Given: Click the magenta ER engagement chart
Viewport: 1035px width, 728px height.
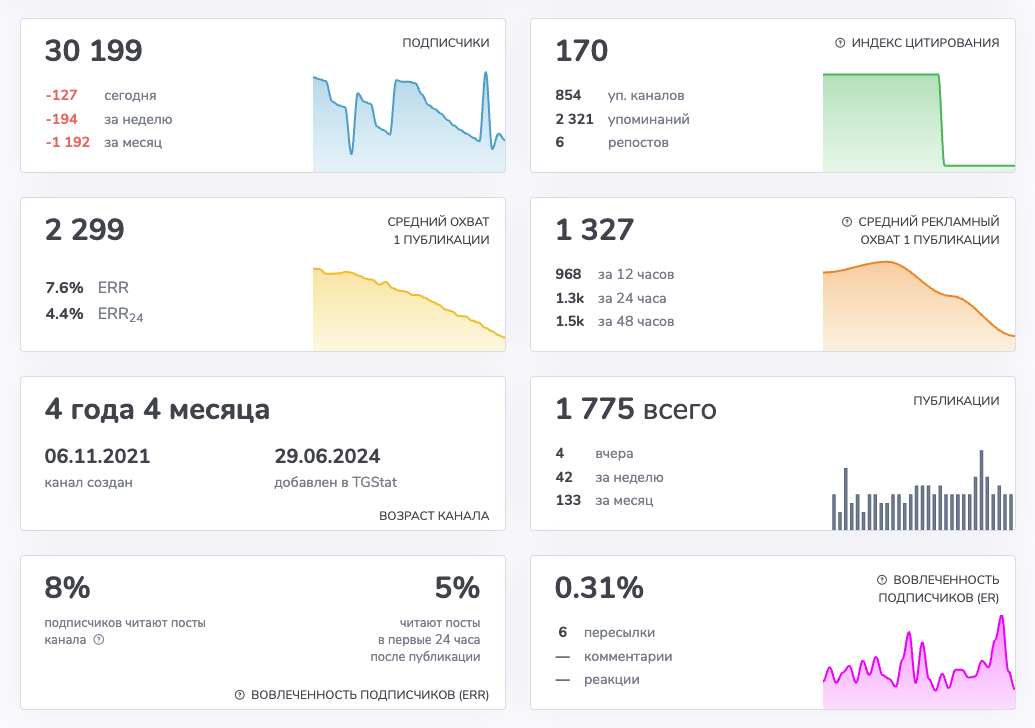Looking at the screenshot, I should pos(918,662).
